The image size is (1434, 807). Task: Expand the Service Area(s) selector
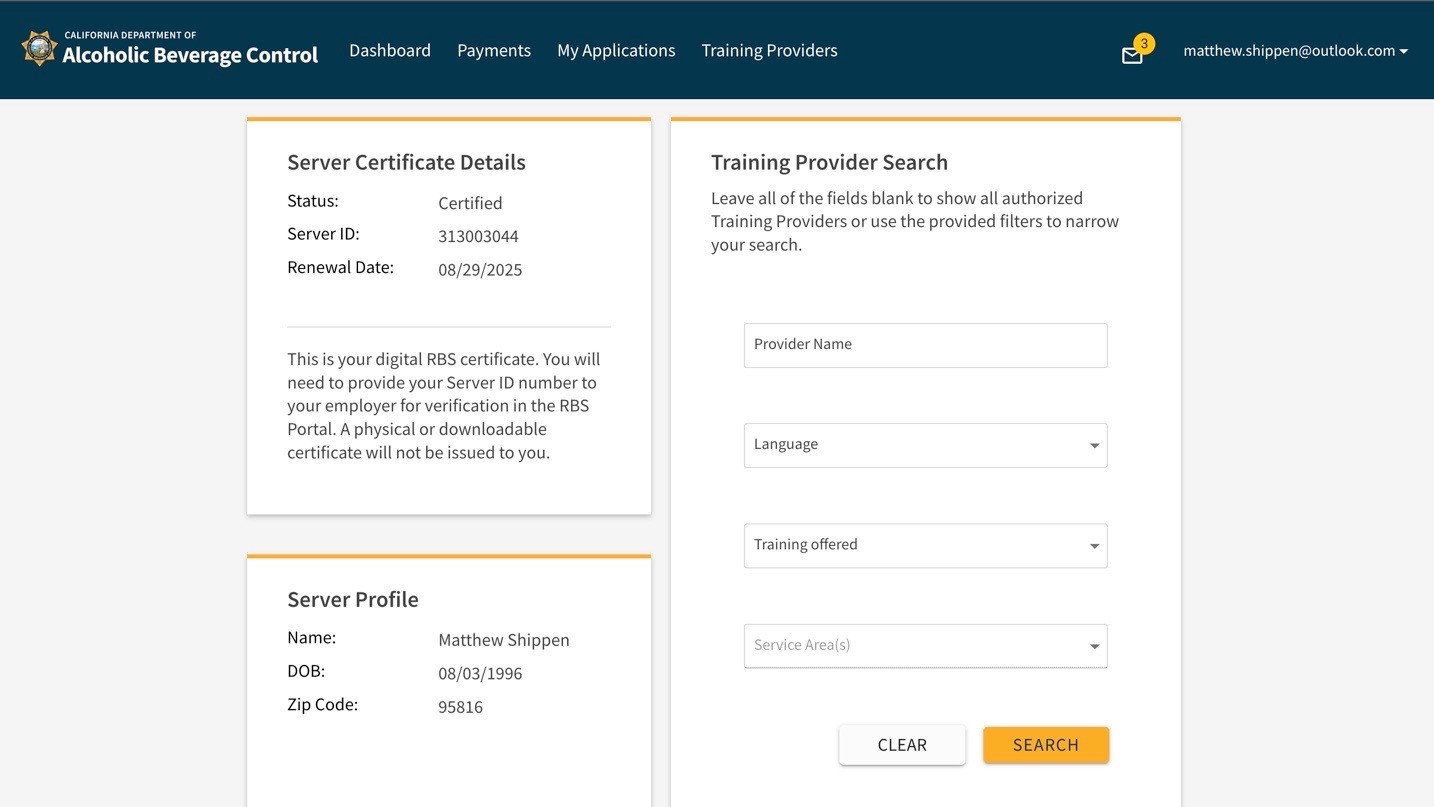[x=925, y=646]
